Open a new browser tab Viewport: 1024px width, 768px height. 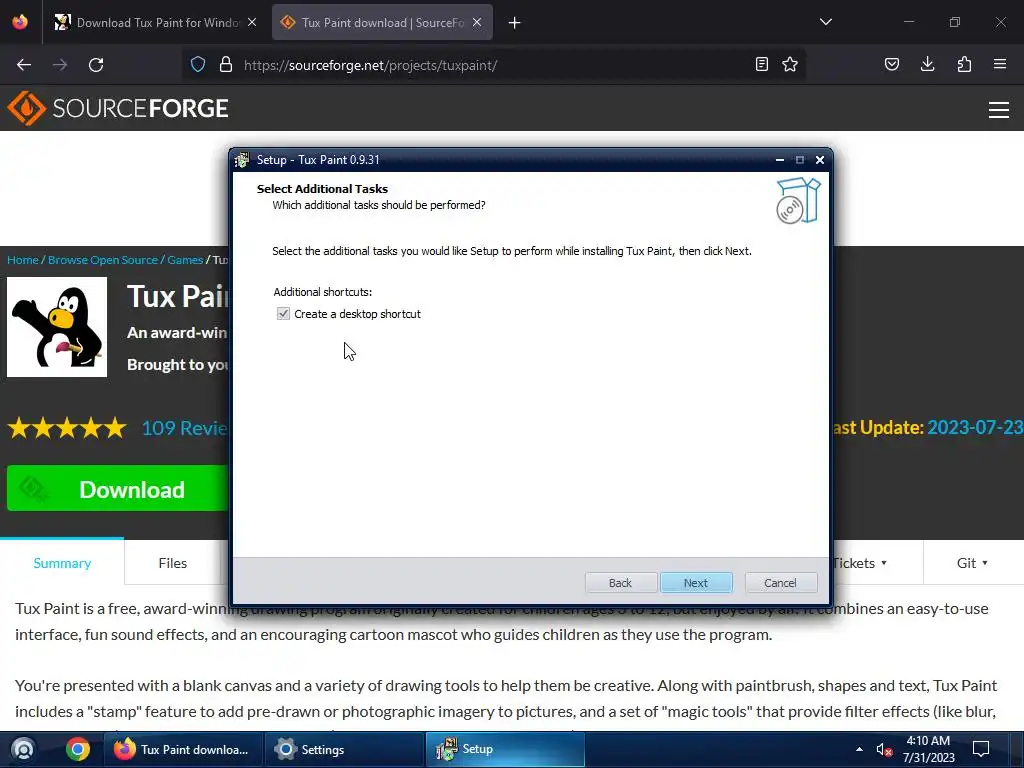tap(515, 23)
